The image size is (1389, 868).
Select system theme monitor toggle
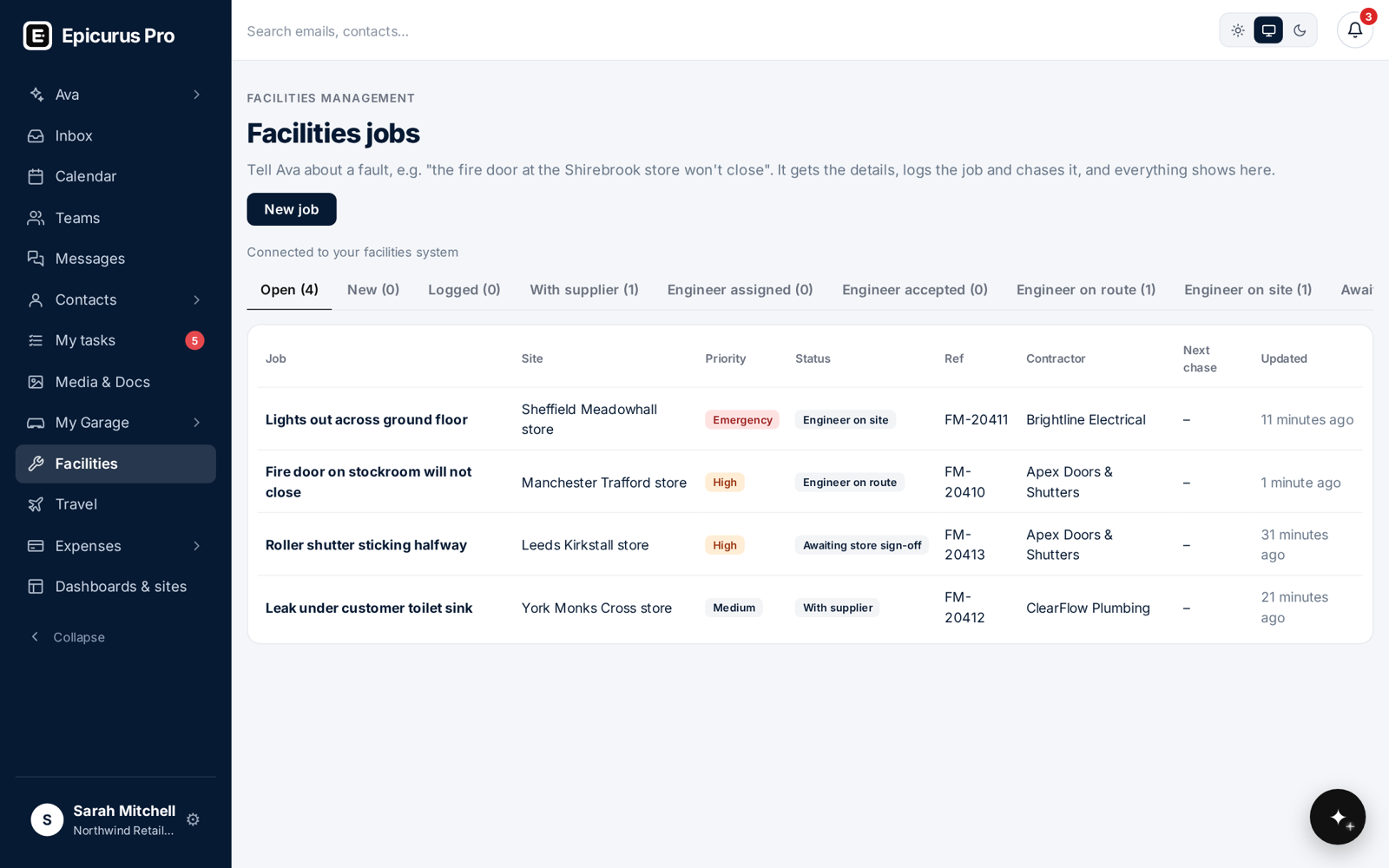[1268, 30]
